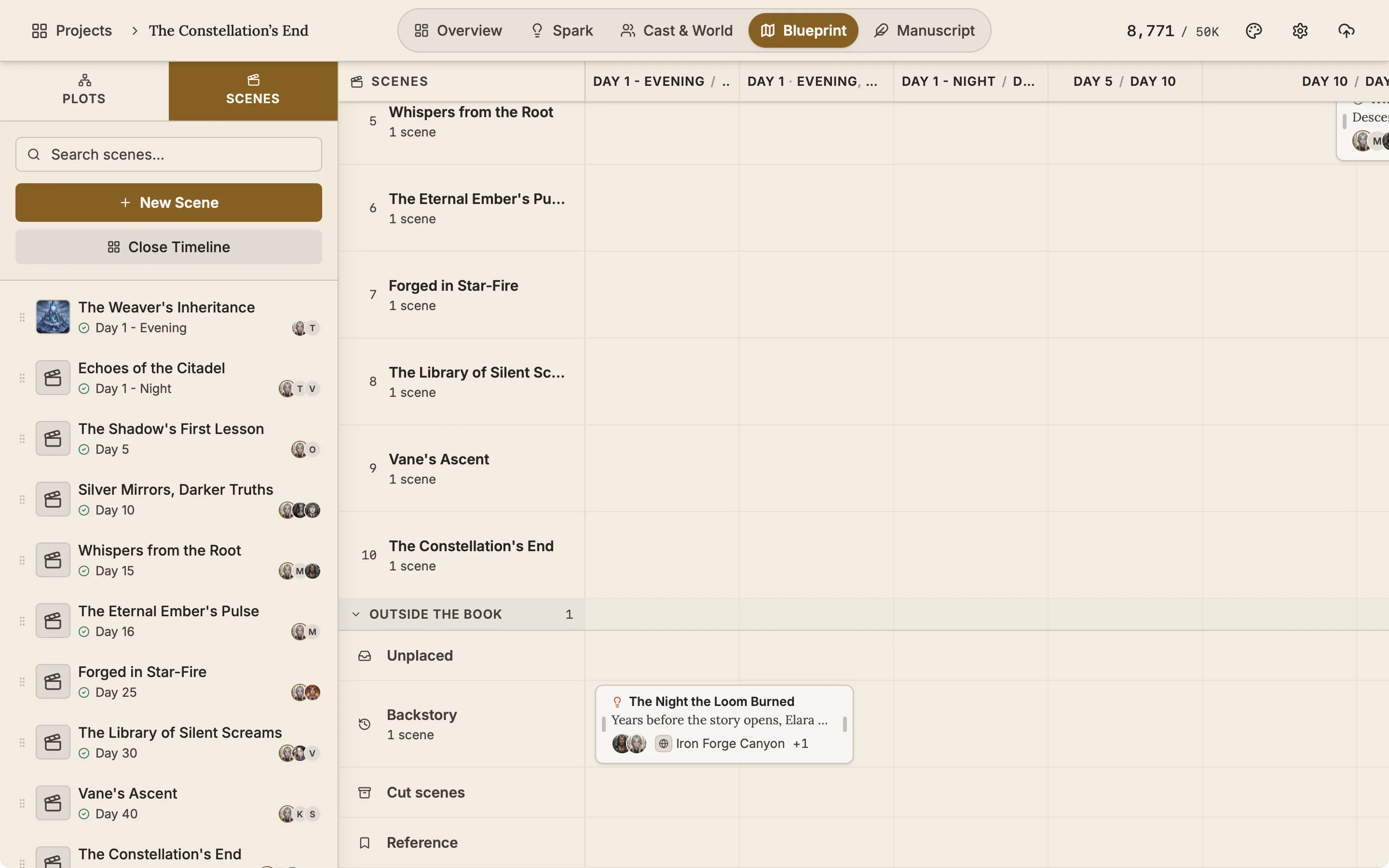Click the clapperboard icon for Silver Mirrors, Darker Truths

point(53,500)
